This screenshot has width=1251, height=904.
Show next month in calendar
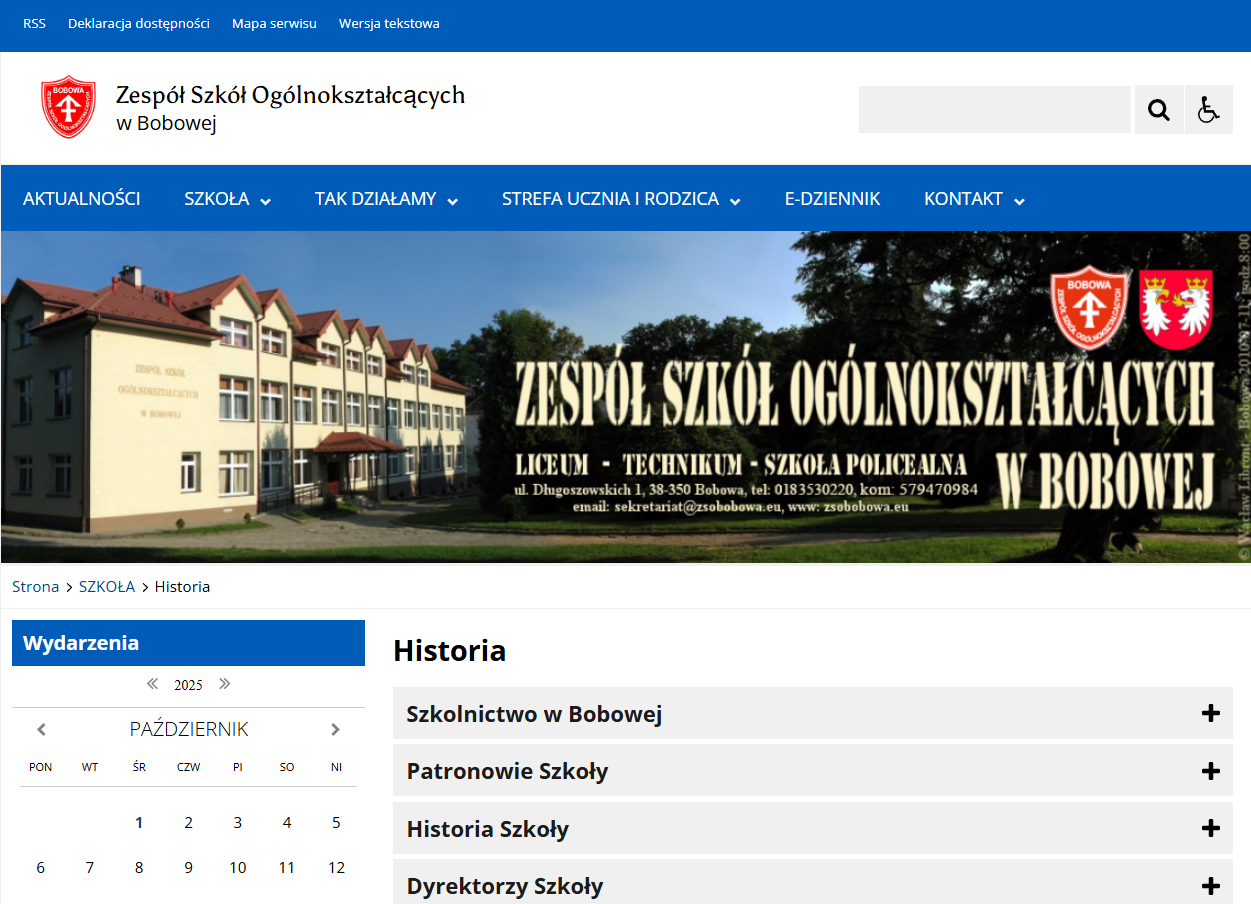tap(335, 730)
